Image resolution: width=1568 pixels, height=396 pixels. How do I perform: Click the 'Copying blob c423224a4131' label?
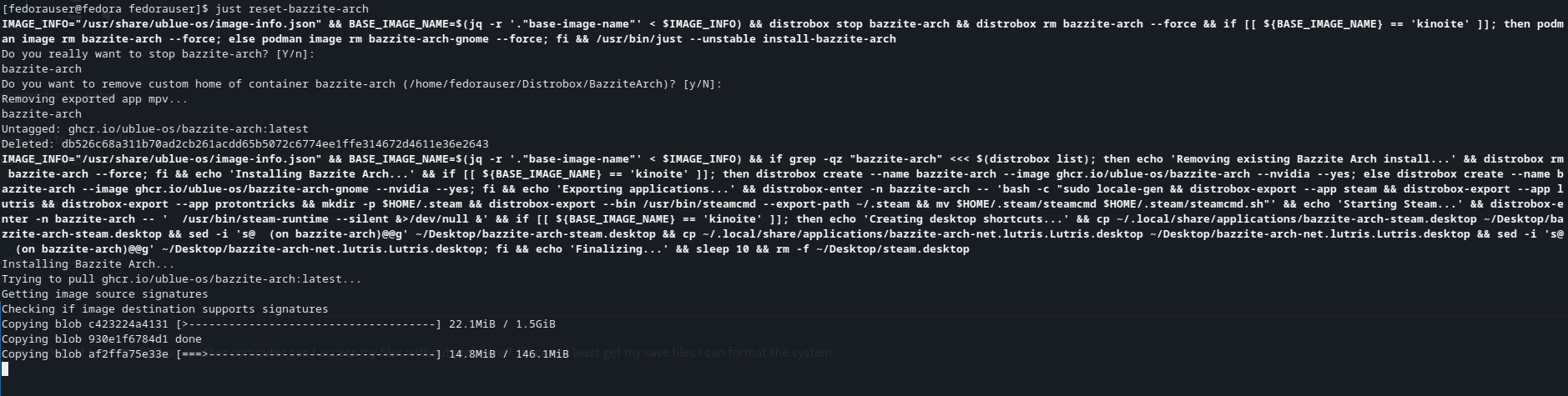pos(85,324)
